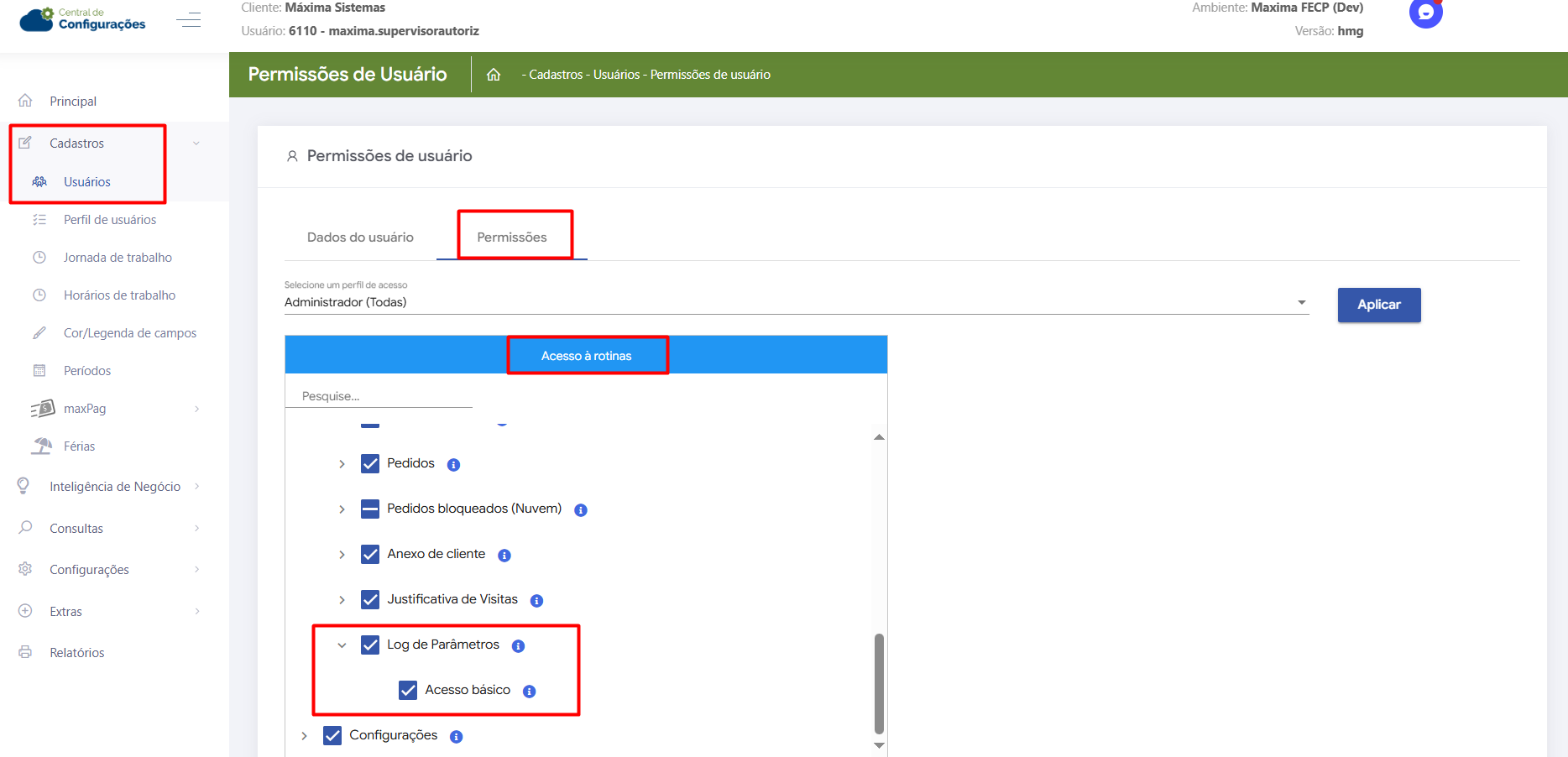Screen dimensions: 1568x757
Task: Expand the Configurações node in permissions tree
Action: click(304, 736)
